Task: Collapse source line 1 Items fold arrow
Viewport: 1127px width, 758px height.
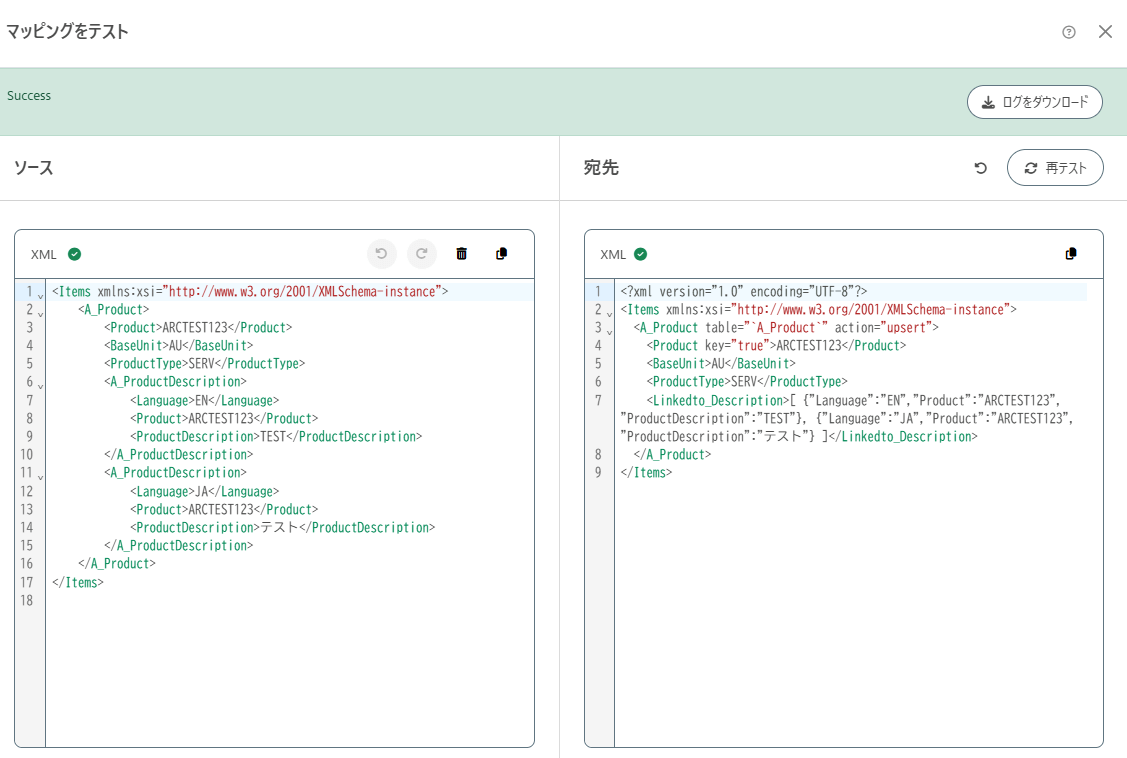Action: click(40, 295)
